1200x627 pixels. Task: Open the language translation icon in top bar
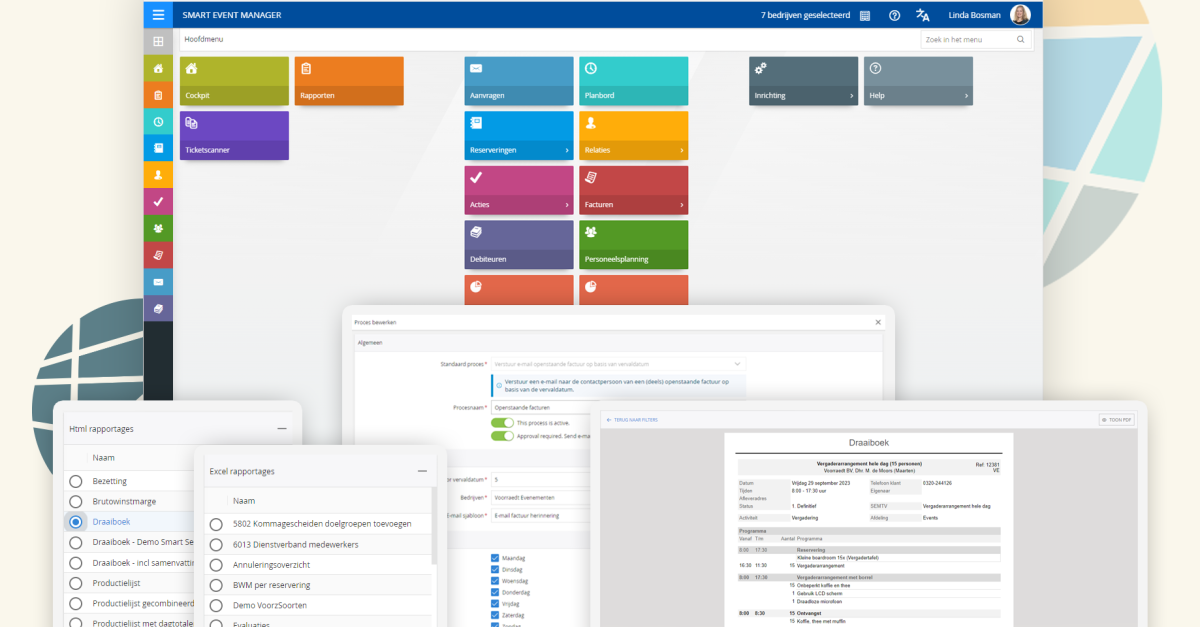(x=922, y=14)
